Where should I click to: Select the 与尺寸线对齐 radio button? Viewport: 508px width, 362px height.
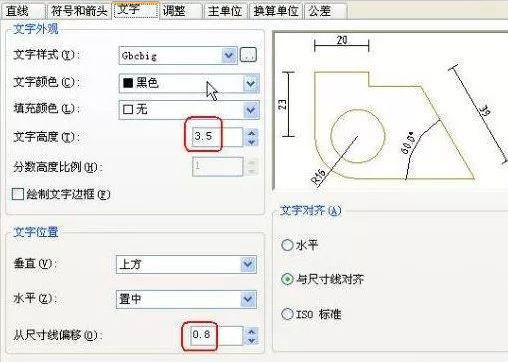pos(287,279)
